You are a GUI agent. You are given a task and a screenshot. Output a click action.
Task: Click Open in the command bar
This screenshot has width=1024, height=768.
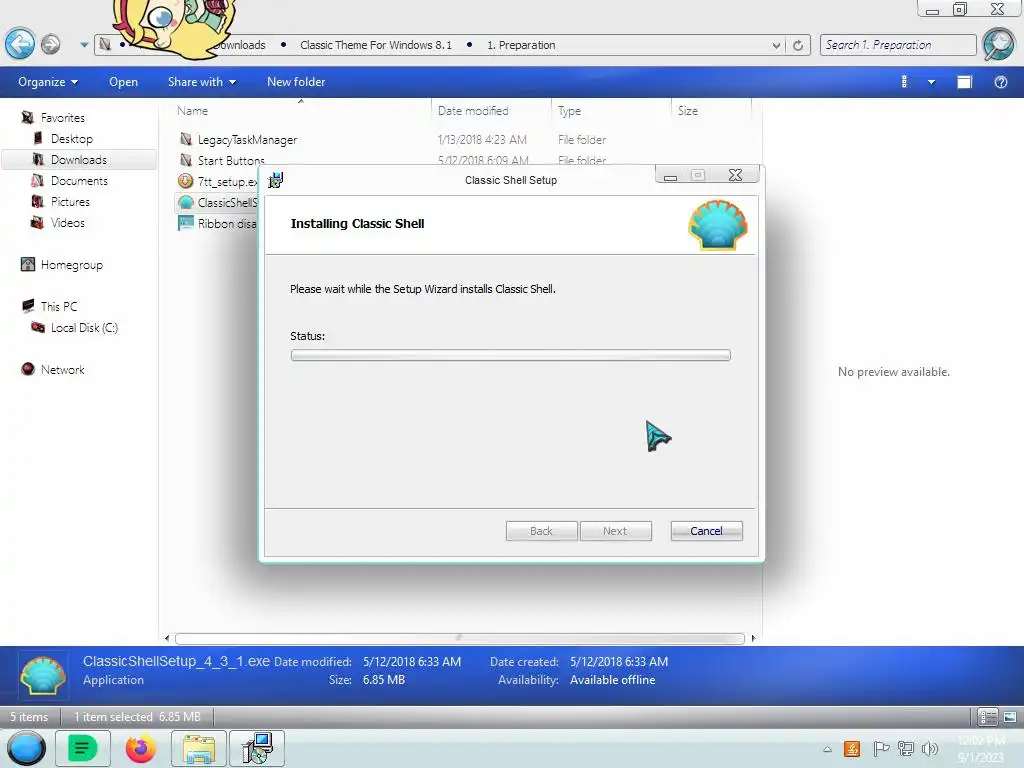pyautogui.click(x=123, y=82)
